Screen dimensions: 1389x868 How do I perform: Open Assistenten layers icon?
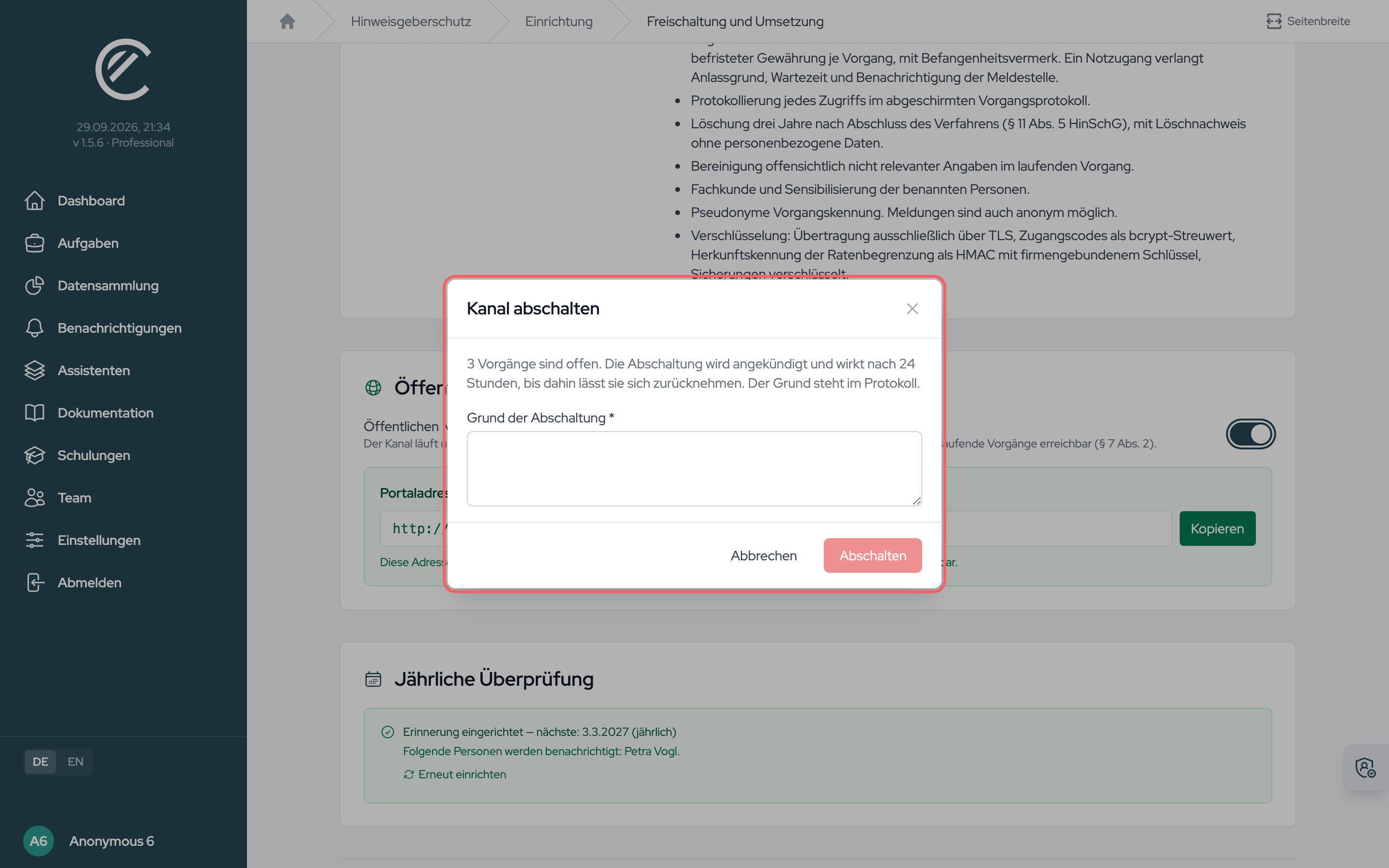[x=34, y=370]
